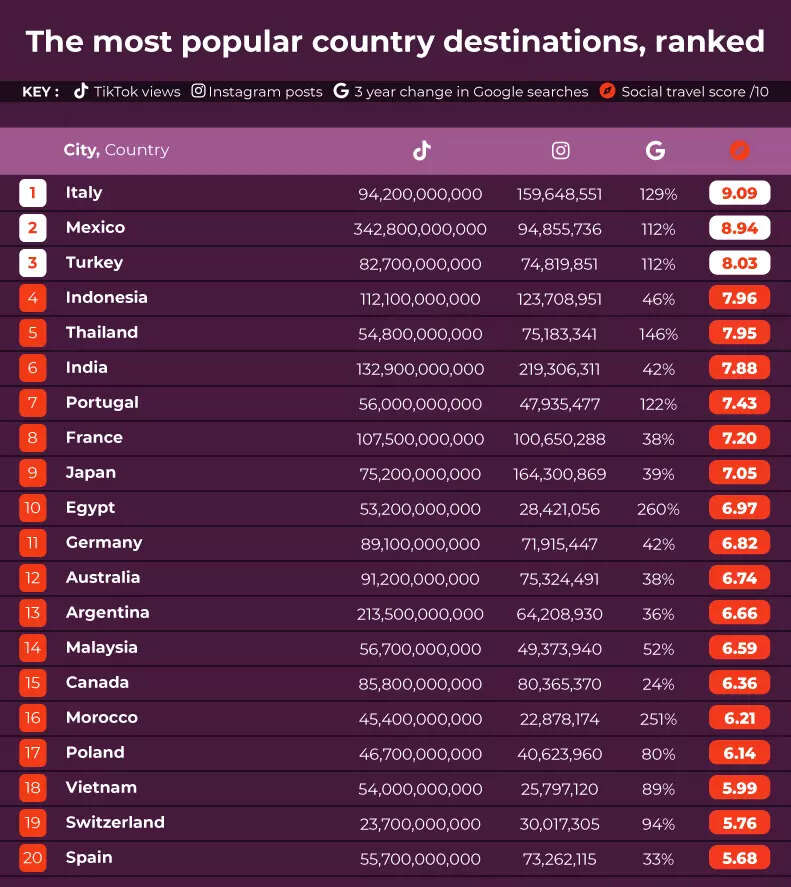791x887 pixels.
Task: Click India's 219,306,311 Instagram posts value
Action: tap(559, 369)
